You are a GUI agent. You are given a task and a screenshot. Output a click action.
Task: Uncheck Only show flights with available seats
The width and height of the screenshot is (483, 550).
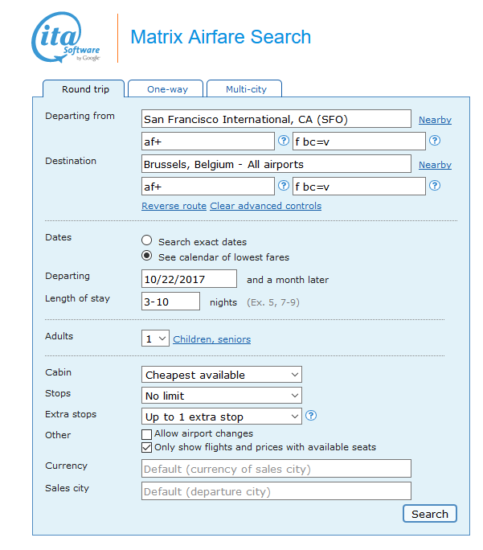tap(147, 448)
